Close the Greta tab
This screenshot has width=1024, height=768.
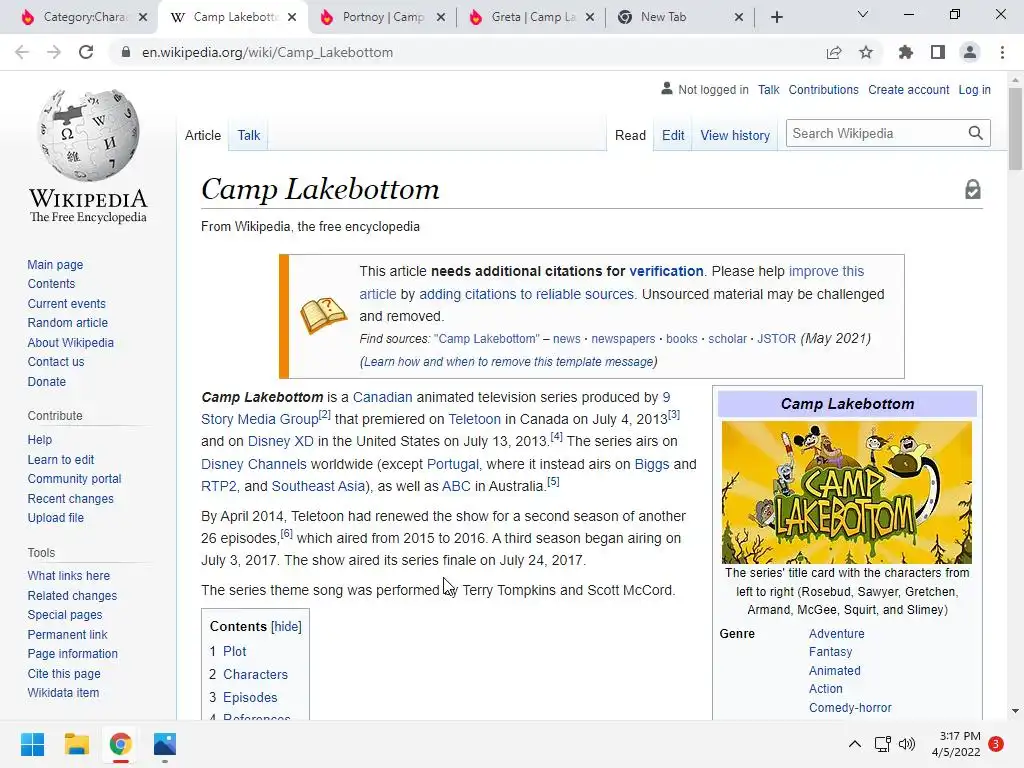[590, 17]
